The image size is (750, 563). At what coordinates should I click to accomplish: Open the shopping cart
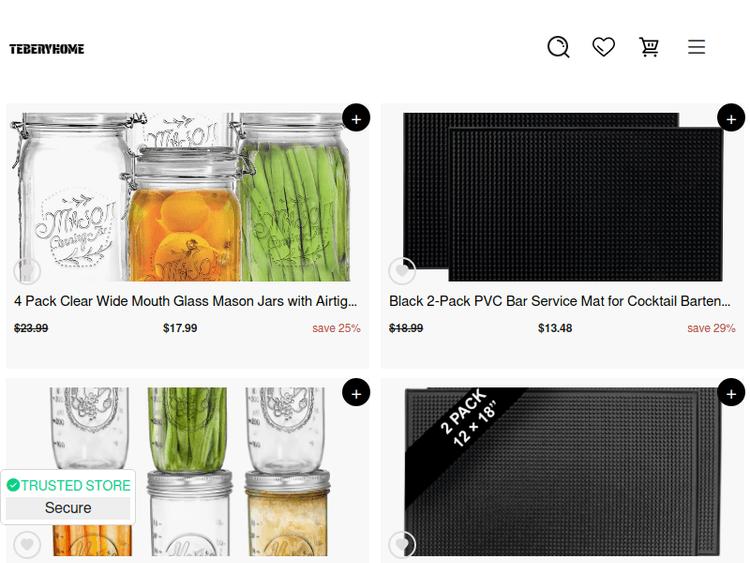pyautogui.click(x=650, y=47)
